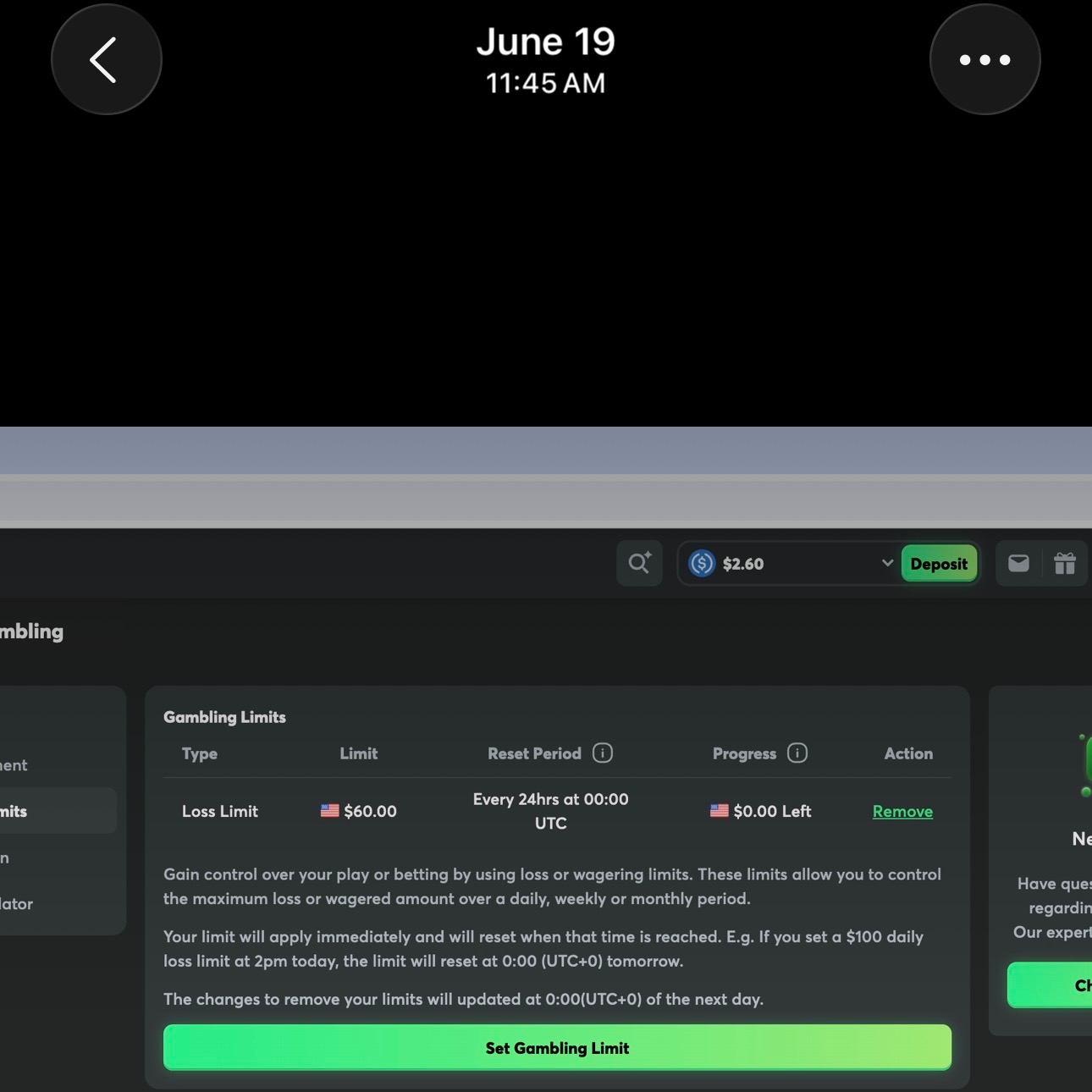This screenshot has width=1092, height=1092.
Task: Show info for Progress column
Action: [797, 753]
